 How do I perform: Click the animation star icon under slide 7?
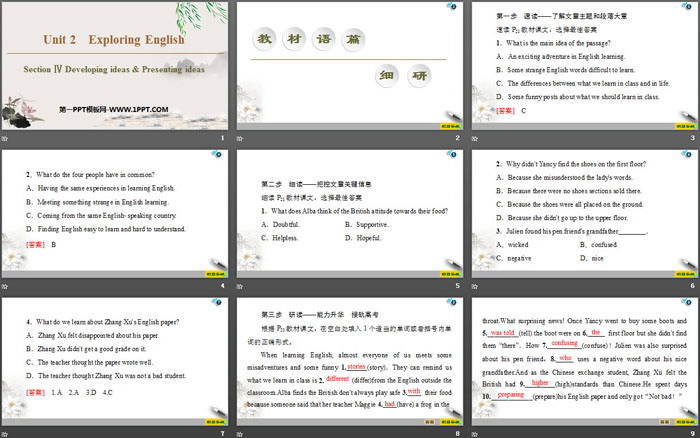[x=5, y=434]
